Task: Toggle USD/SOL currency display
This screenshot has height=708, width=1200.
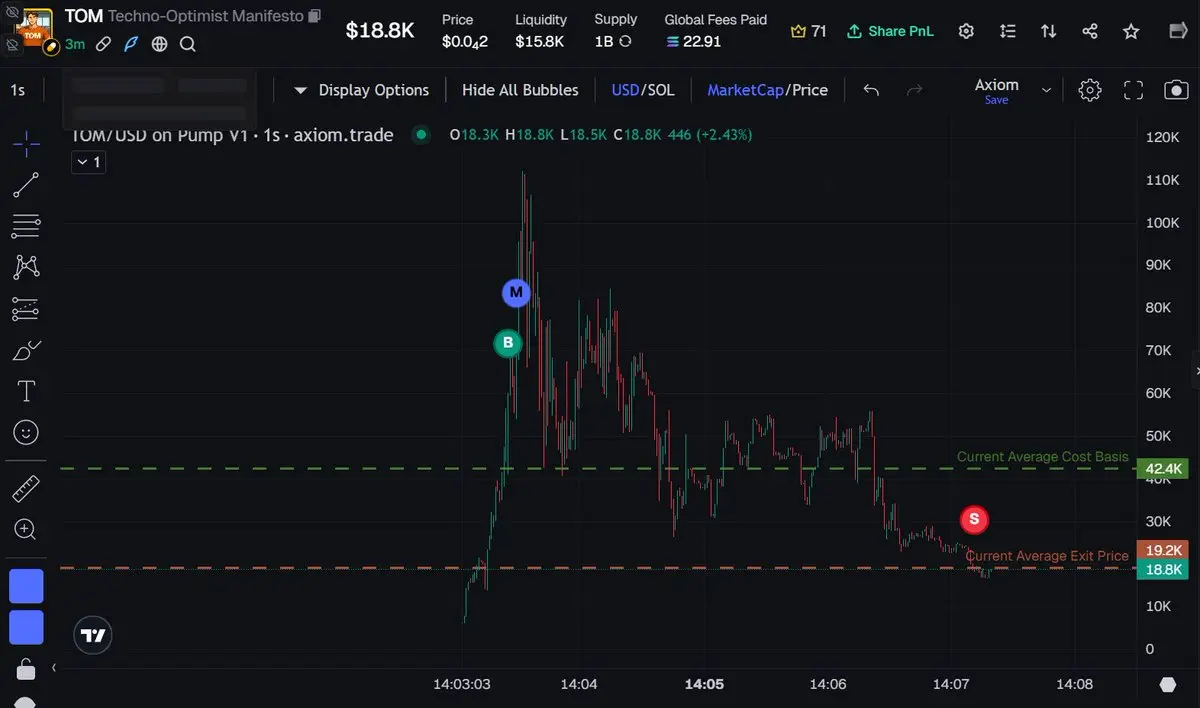Action: [x=643, y=90]
